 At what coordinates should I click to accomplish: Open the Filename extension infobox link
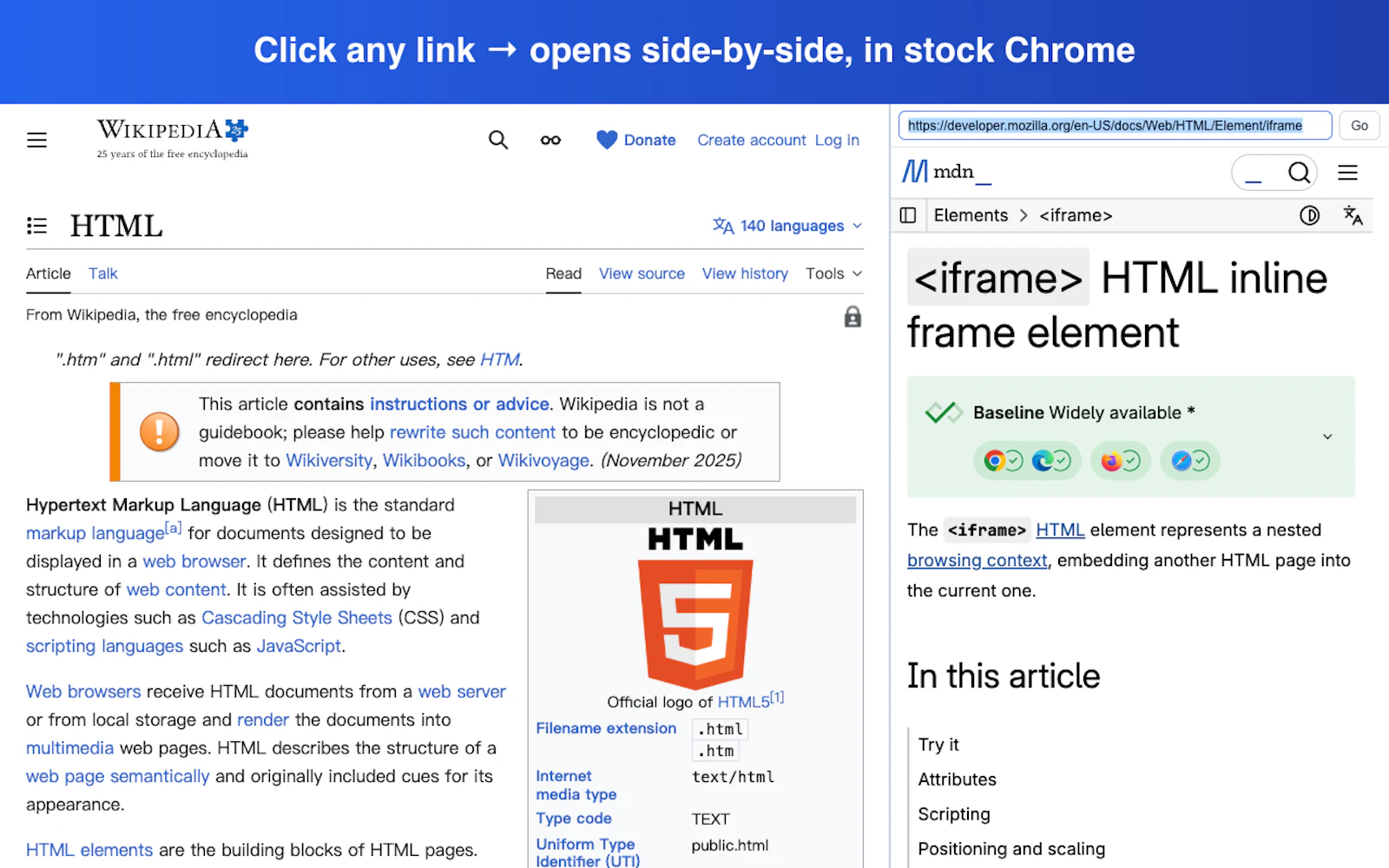coord(606,728)
